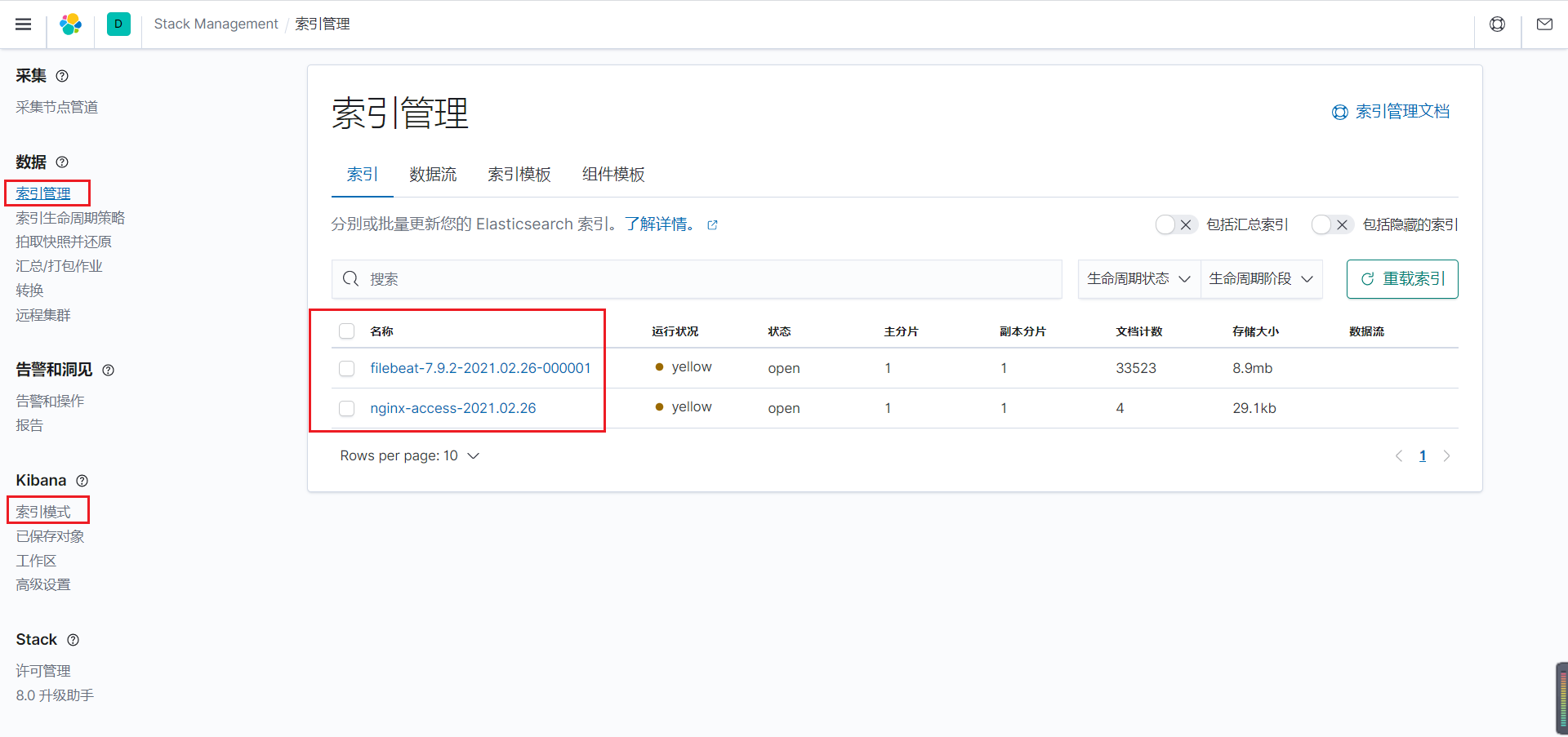
Task: Sort by 状态 column header
Action: pos(779,332)
